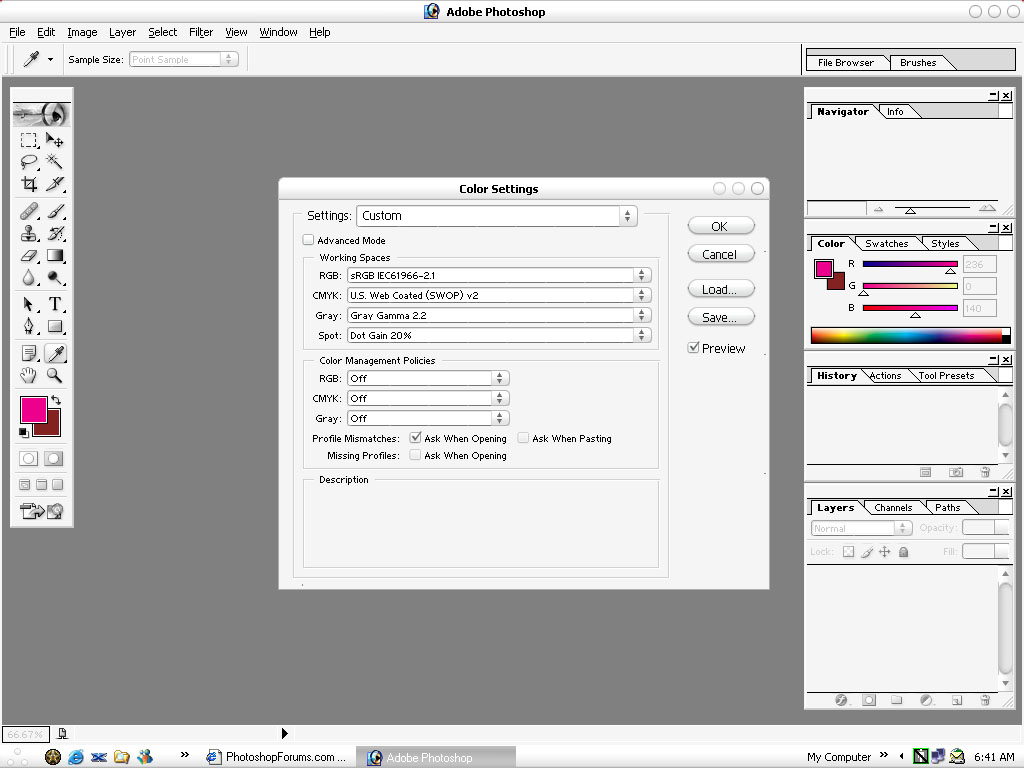Image resolution: width=1024 pixels, height=768 pixels.
Task: Select the Lasso tool
Action: click(29, 161)
